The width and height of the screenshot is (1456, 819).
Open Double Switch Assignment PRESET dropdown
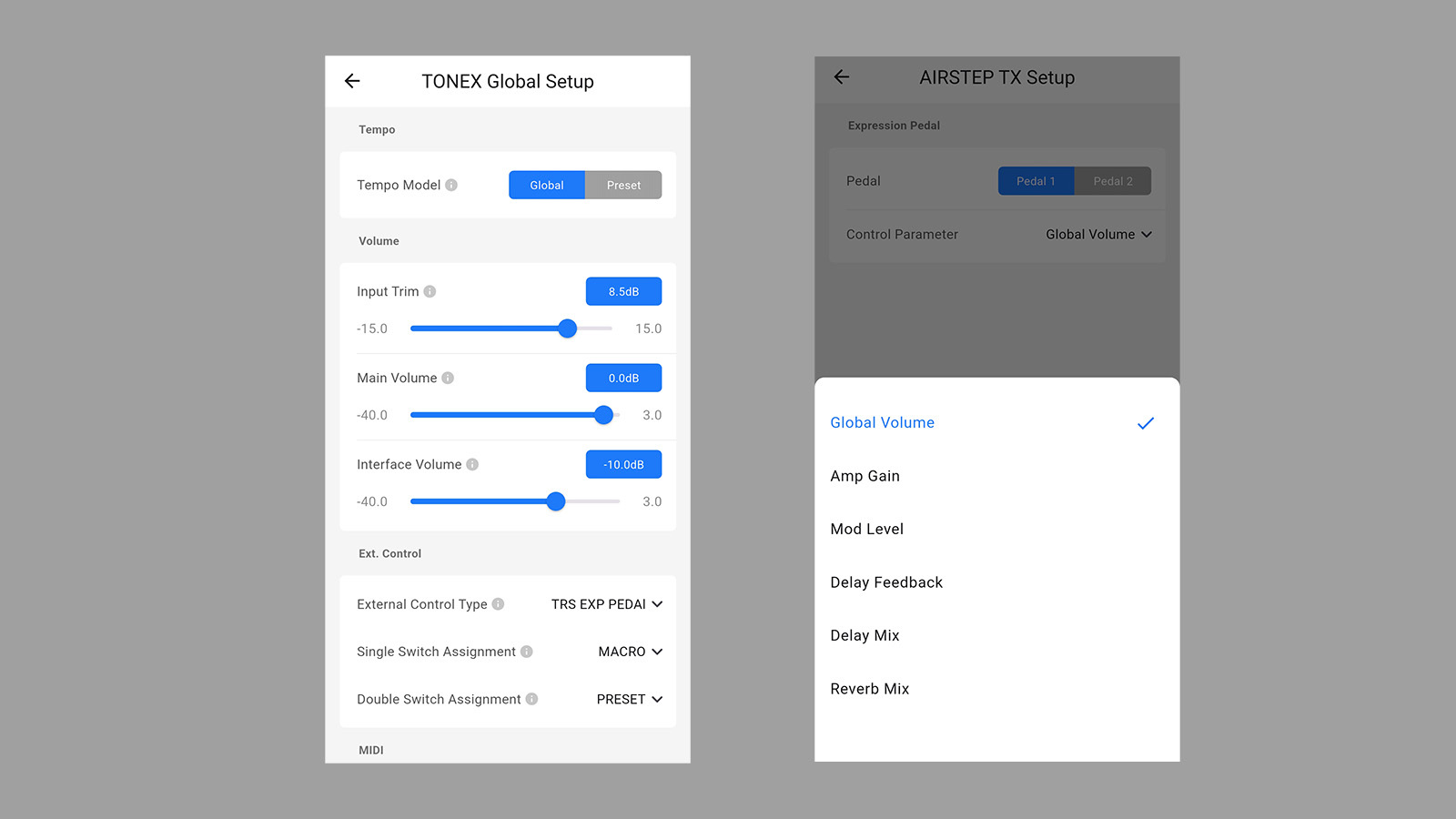coord(630,699)
